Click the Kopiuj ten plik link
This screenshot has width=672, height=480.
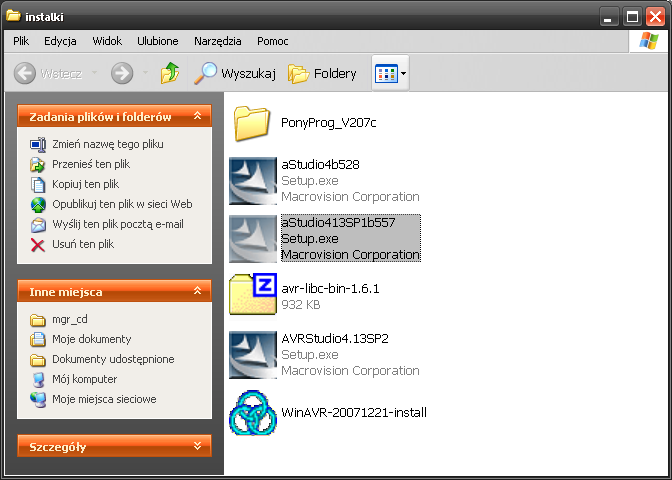click(x=85, y=184)
